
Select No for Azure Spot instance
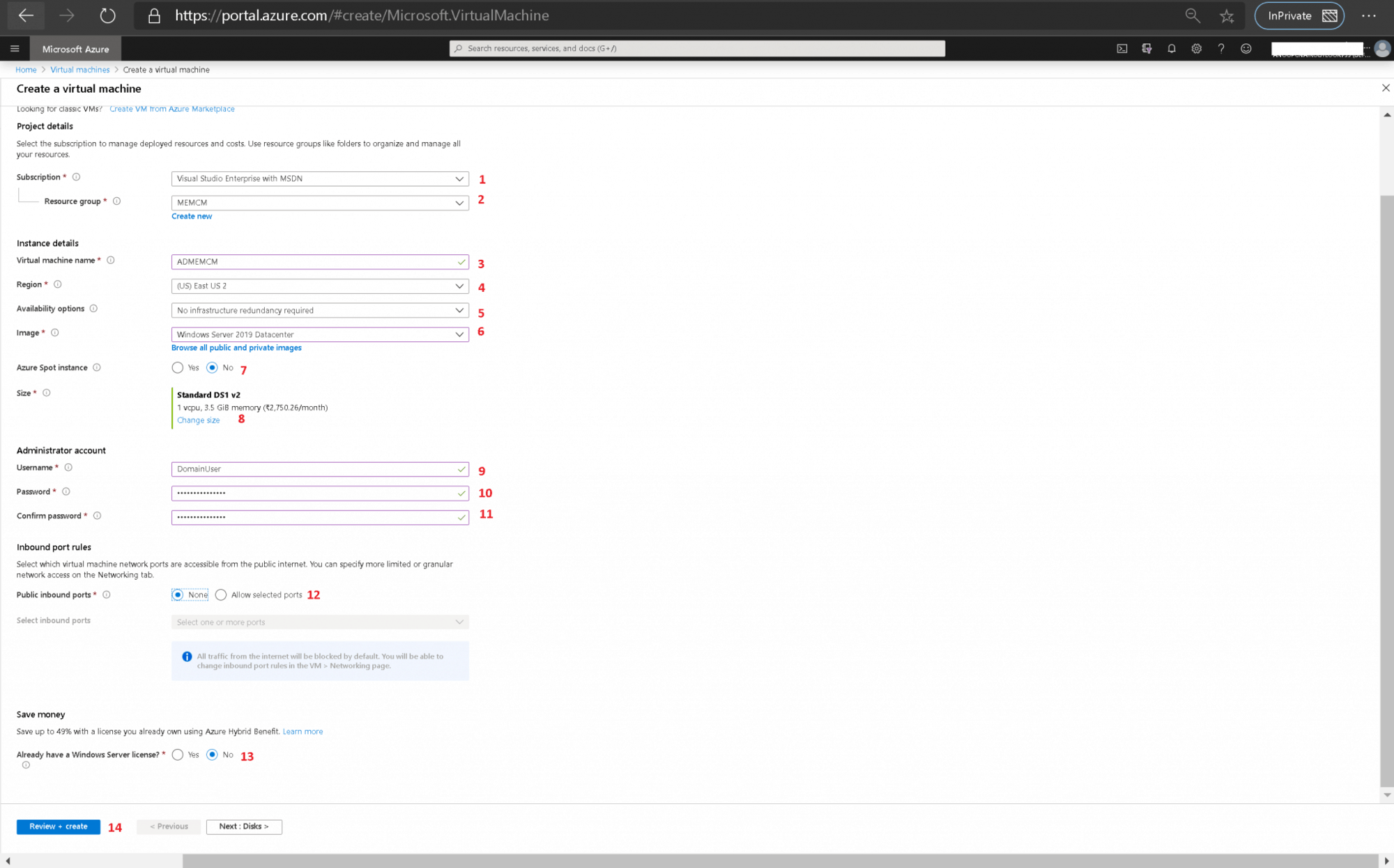click(x=213, y=368)
